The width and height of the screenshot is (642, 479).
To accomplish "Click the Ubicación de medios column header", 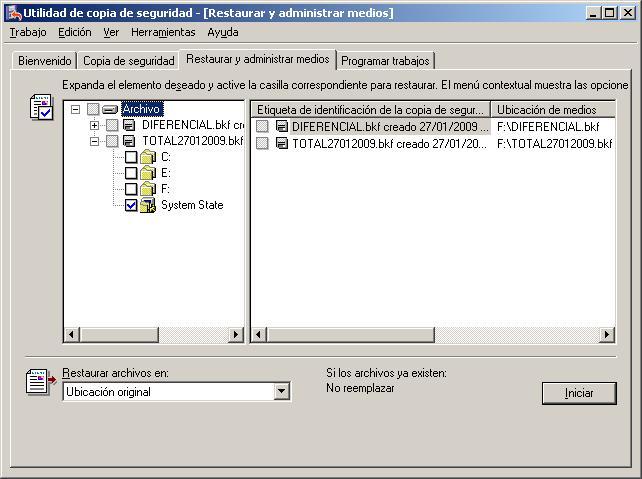I will 546,110.
